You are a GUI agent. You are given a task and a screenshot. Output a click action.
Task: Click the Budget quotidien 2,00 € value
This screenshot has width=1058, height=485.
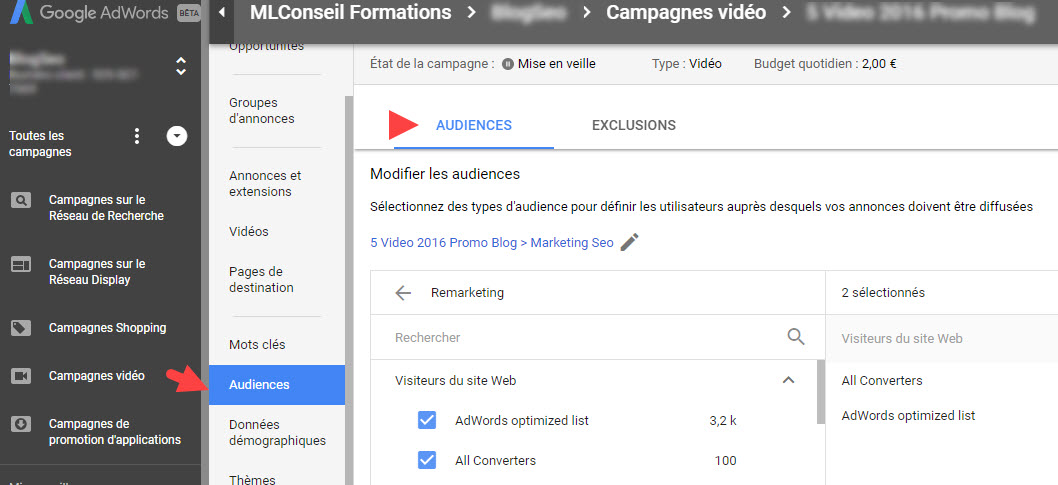pyautogui.click(x=879, y=64)
